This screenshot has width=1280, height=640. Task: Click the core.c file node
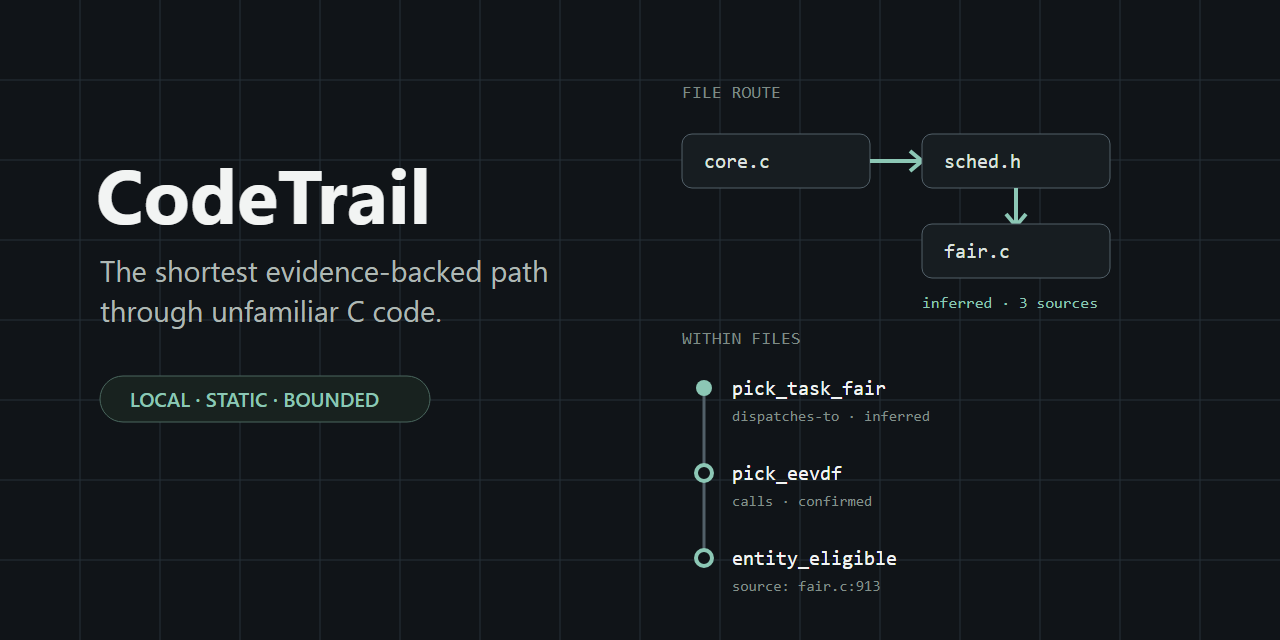(776, 161)
